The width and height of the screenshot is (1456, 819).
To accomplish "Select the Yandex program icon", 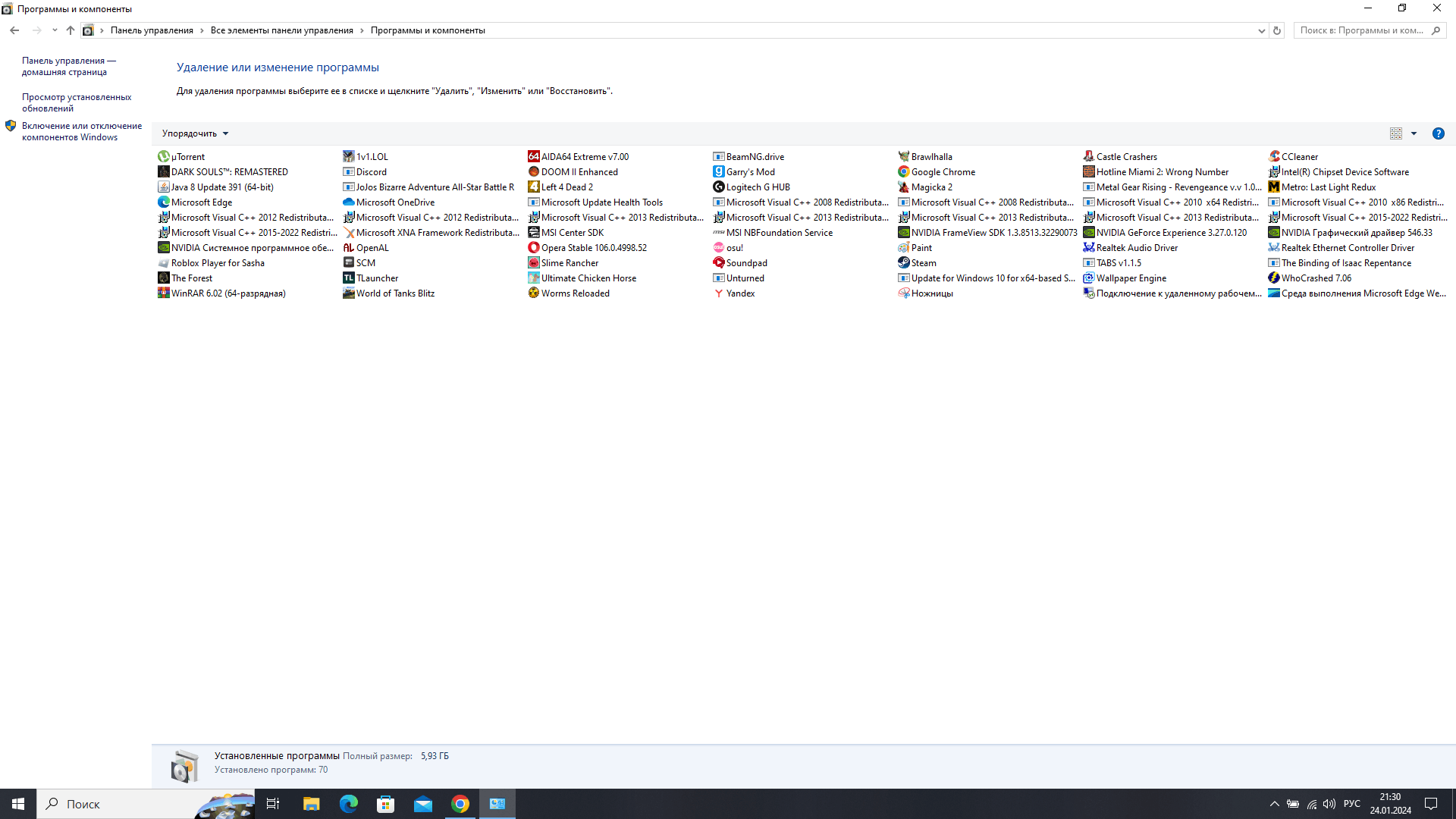I will click(718, 293).
